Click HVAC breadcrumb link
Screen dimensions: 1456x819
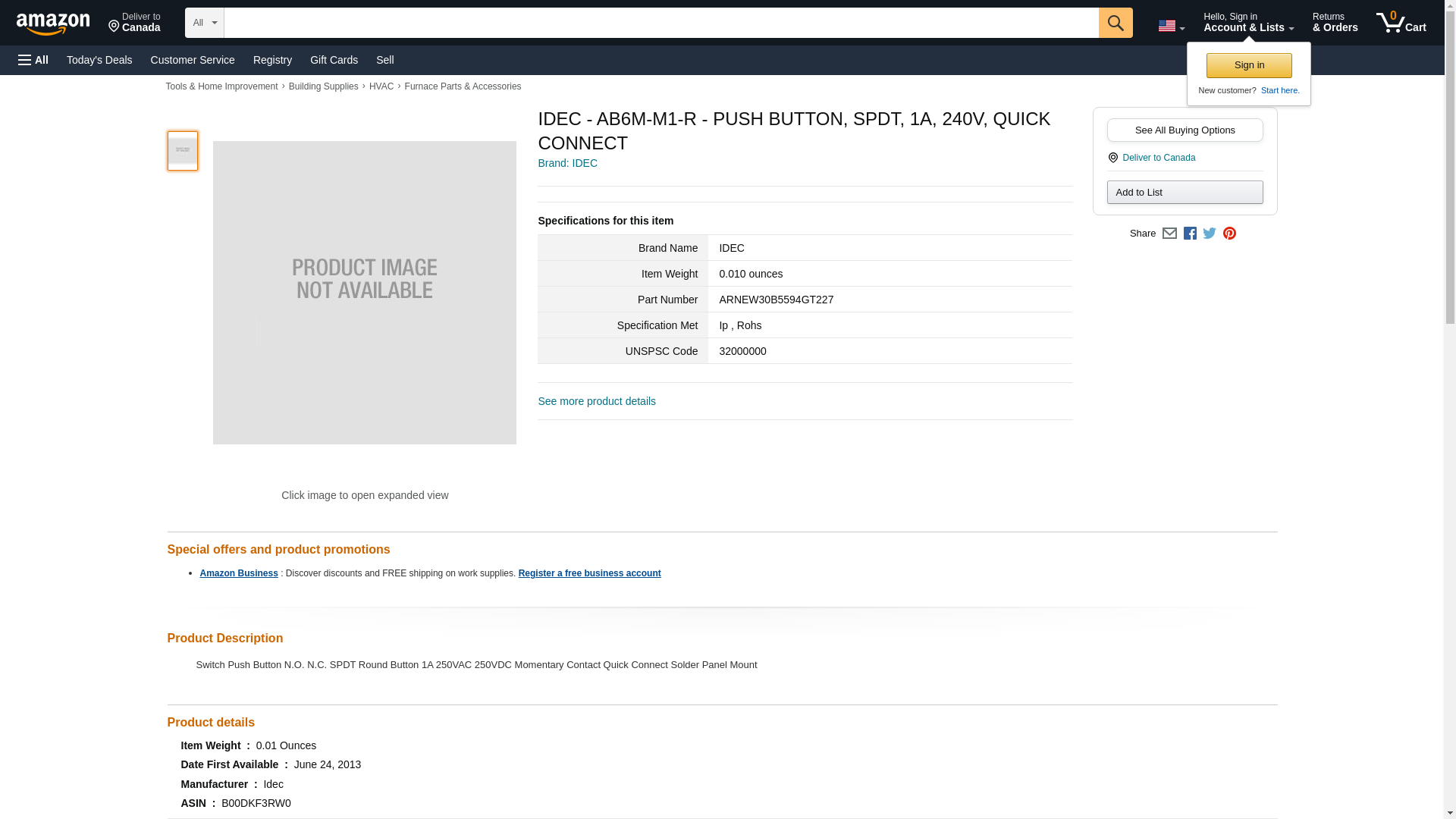[381, 86]
